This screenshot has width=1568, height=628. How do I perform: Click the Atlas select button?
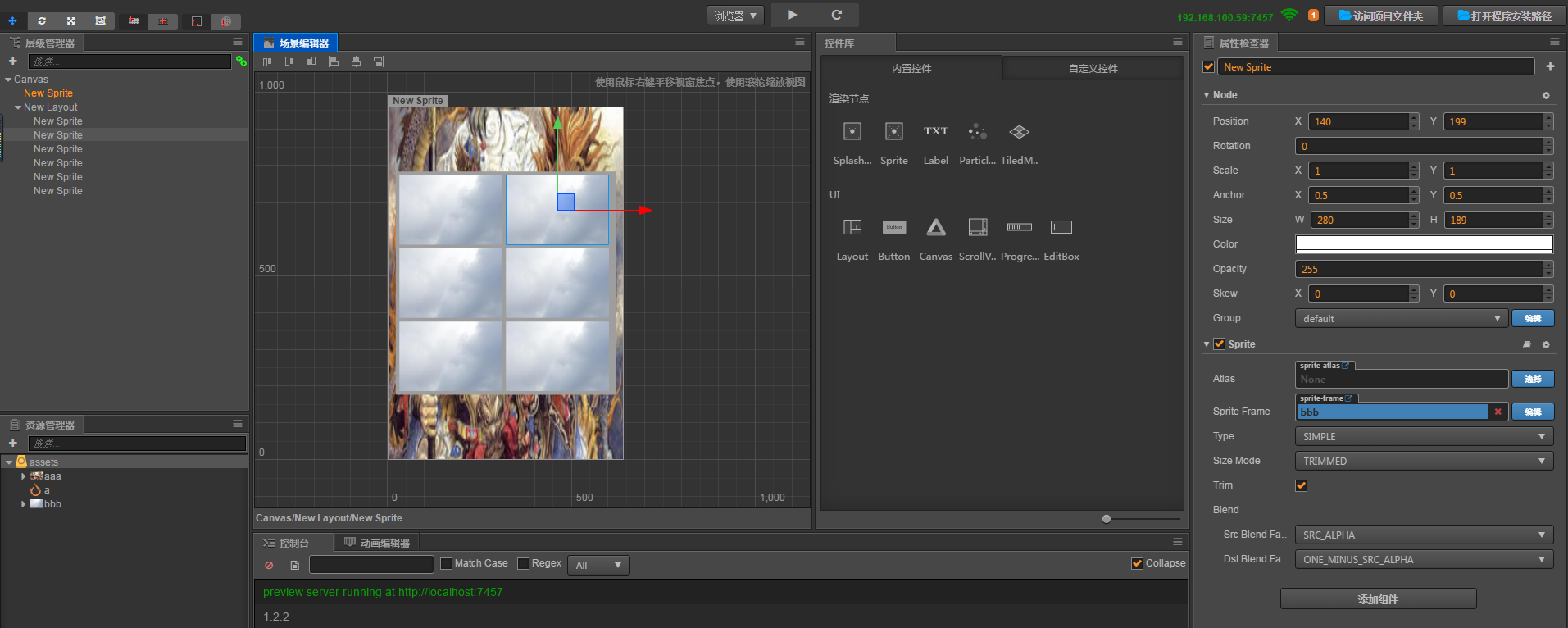point(1533,379)
